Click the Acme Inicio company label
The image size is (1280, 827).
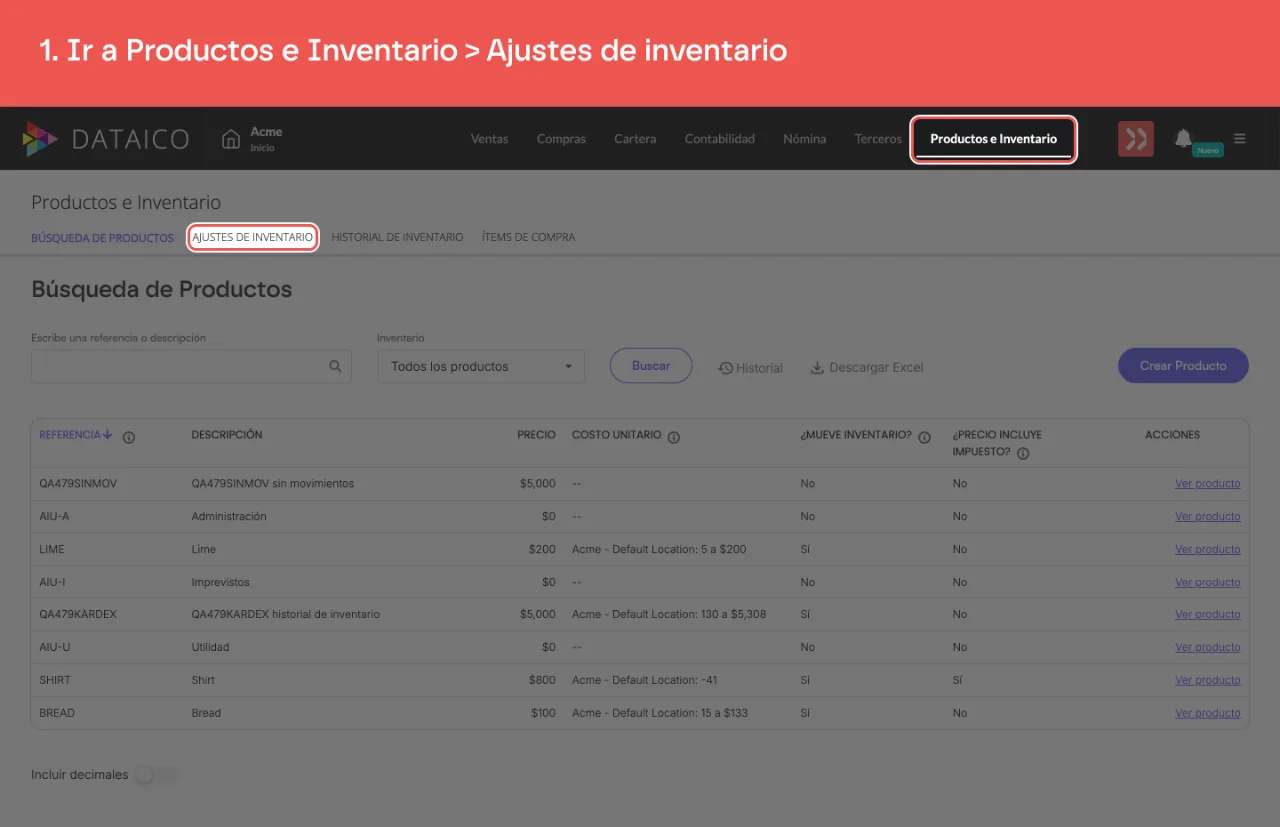[266, 139]
